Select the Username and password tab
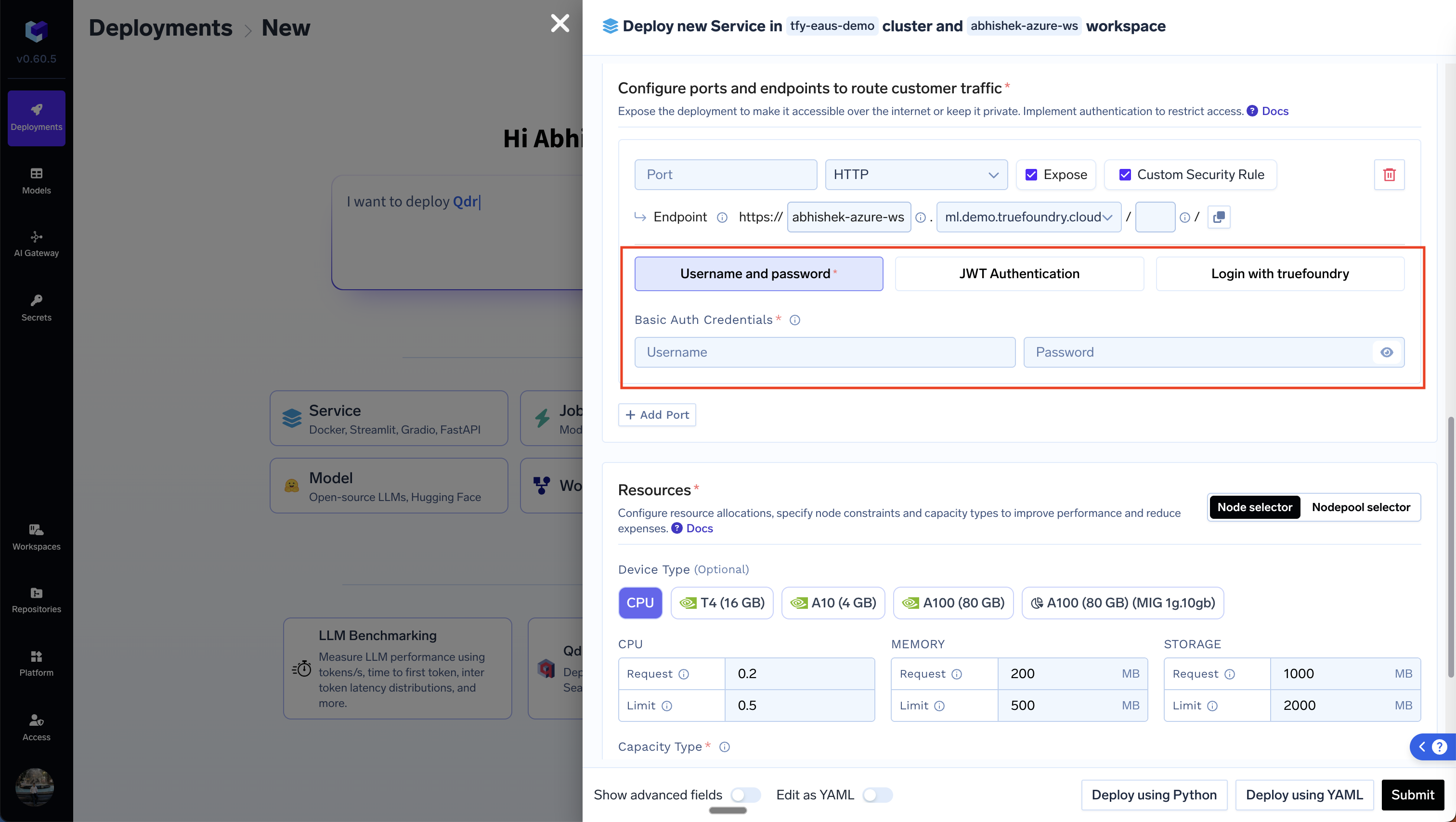This screenshot has height=822, width=1456. coord(758,274)
